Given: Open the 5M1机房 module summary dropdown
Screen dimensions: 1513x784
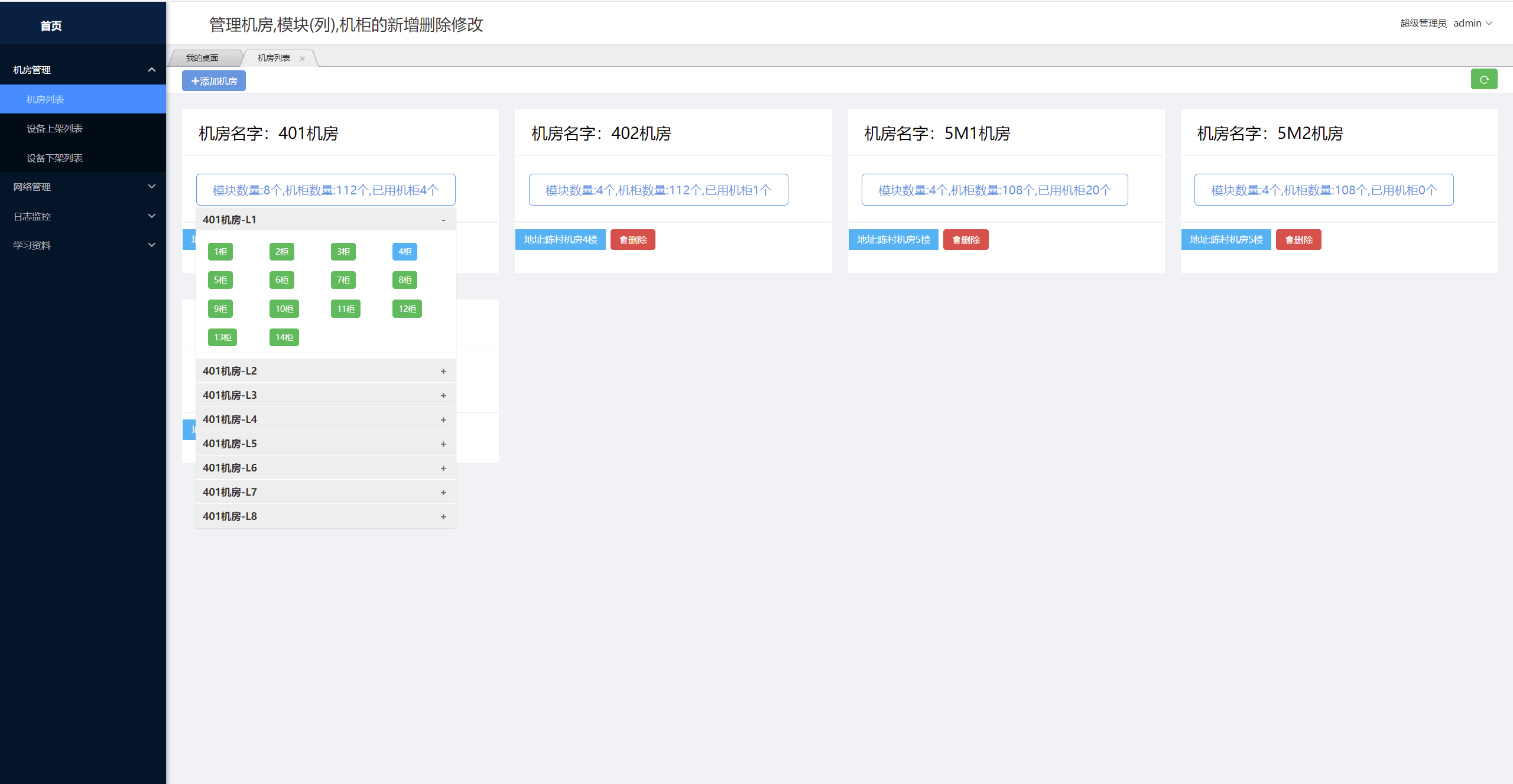Looking at the screenshot, I should pyautogui.click(x=995, y=190).
